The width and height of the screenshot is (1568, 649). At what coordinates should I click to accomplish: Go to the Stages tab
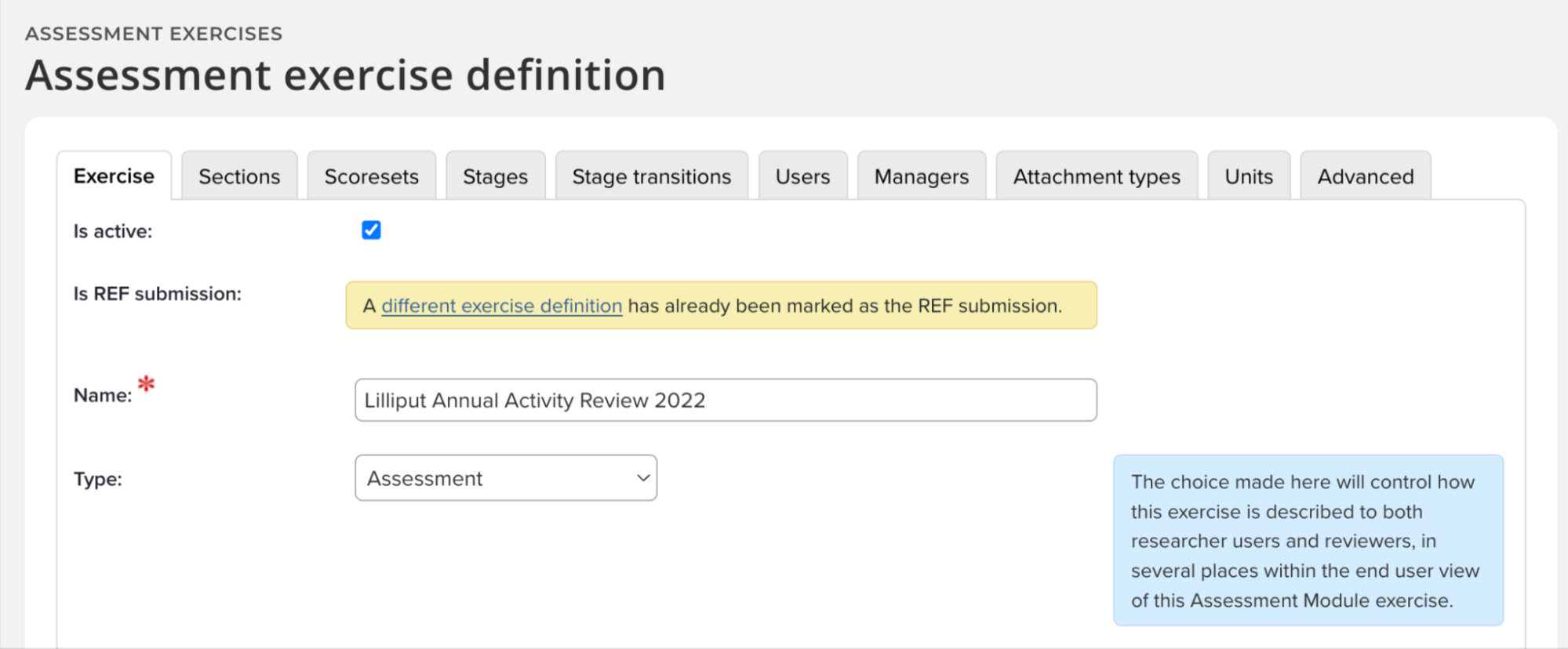(x=495, y=176)
